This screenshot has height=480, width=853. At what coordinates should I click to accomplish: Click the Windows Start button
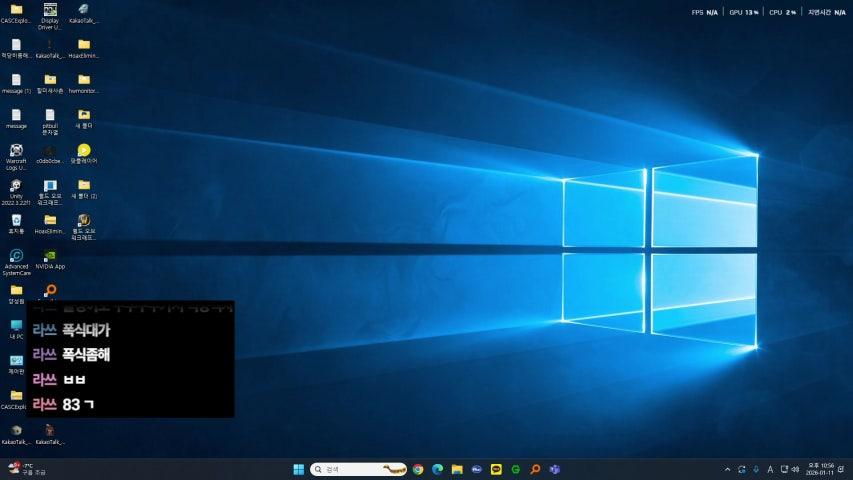tap(298, 469)
